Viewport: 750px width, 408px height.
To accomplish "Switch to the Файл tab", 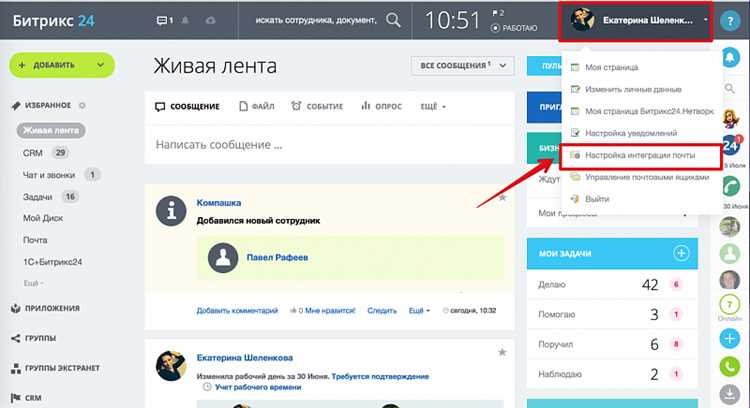I will coord(257,106).
